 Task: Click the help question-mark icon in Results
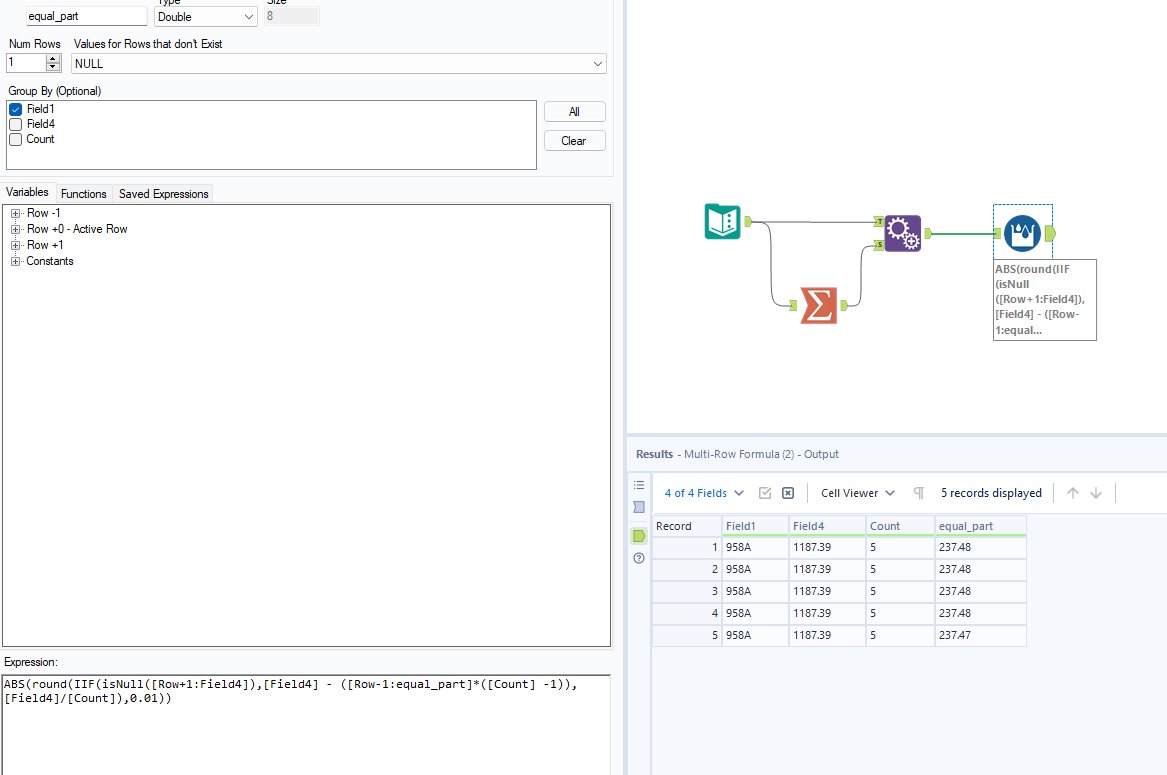[x=638, y=558]
